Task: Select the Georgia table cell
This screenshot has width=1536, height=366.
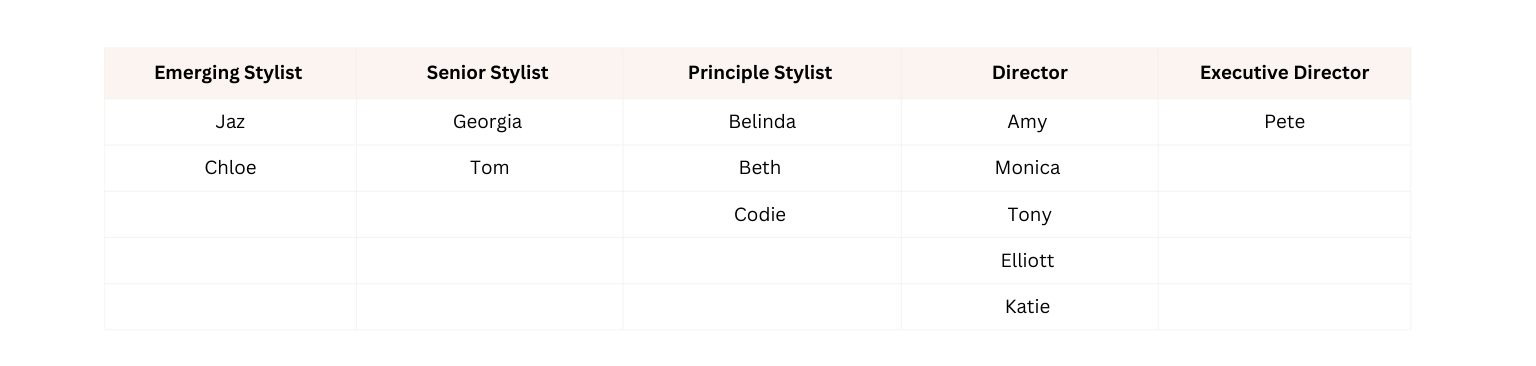Action: pos(489,122)
